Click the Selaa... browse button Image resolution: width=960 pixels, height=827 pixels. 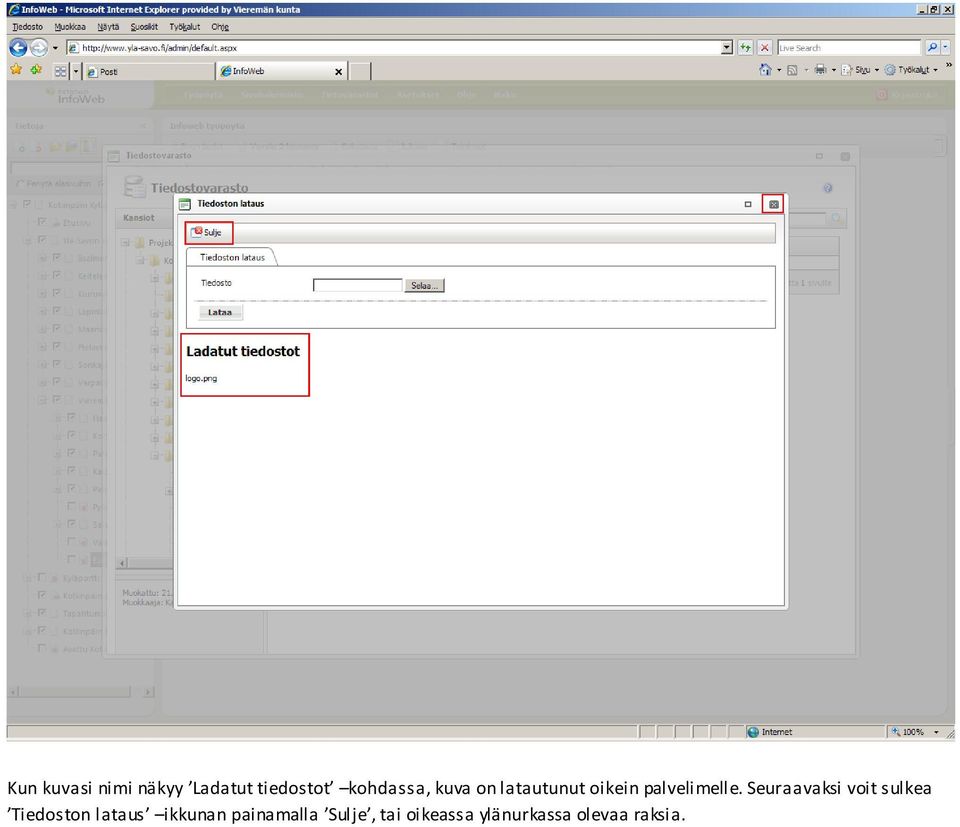pyautogui.click(x=424, y=285)
